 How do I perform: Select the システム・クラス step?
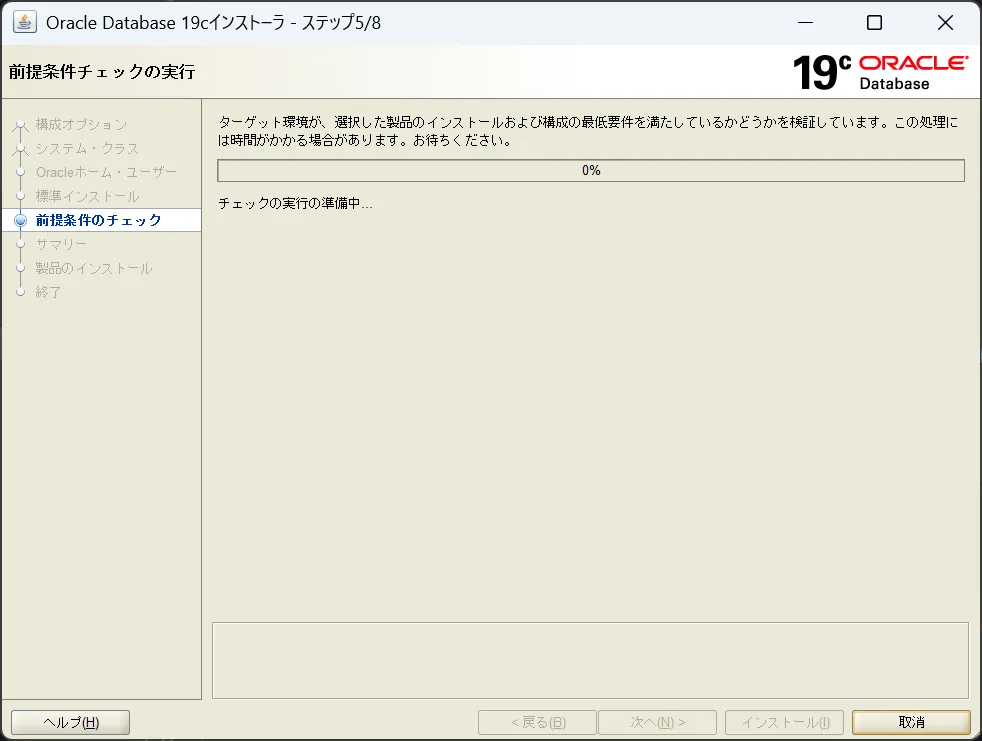tap(87, 148)
